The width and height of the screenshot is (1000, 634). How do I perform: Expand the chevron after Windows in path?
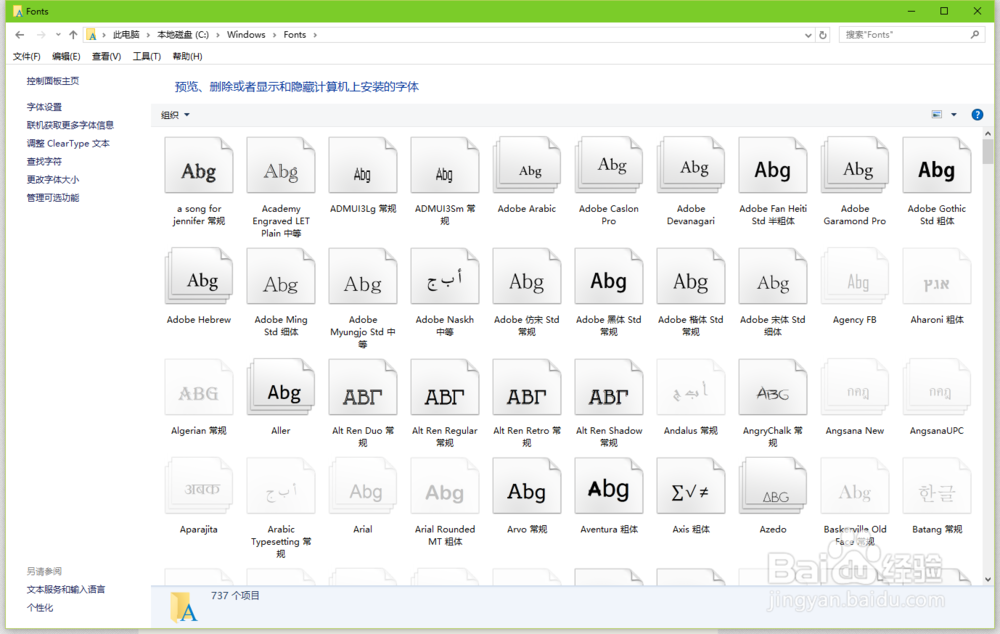274,34
